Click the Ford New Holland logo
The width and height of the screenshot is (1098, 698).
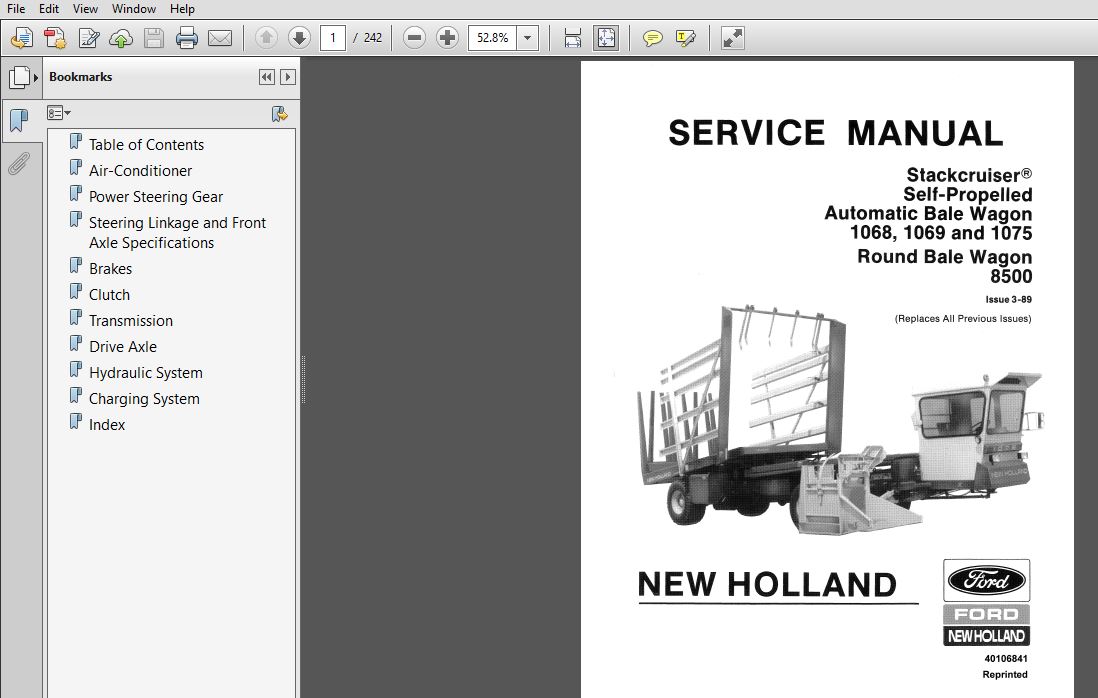click(x=986, y=602)
